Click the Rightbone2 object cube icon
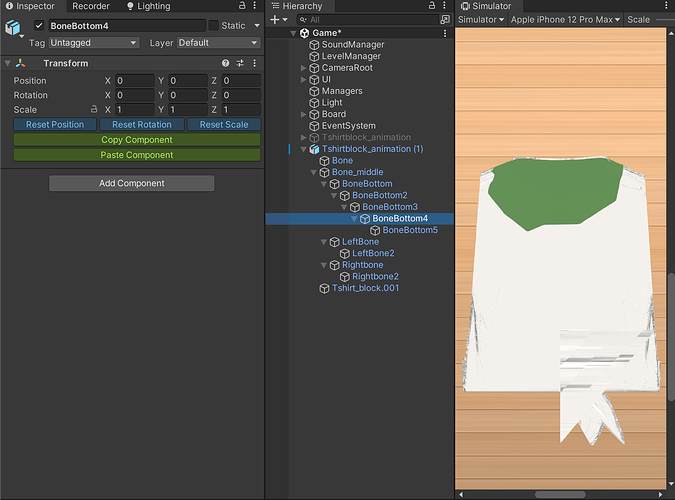Image resolution: width=675 pixels, height=500 pixels. pos(344,276)
